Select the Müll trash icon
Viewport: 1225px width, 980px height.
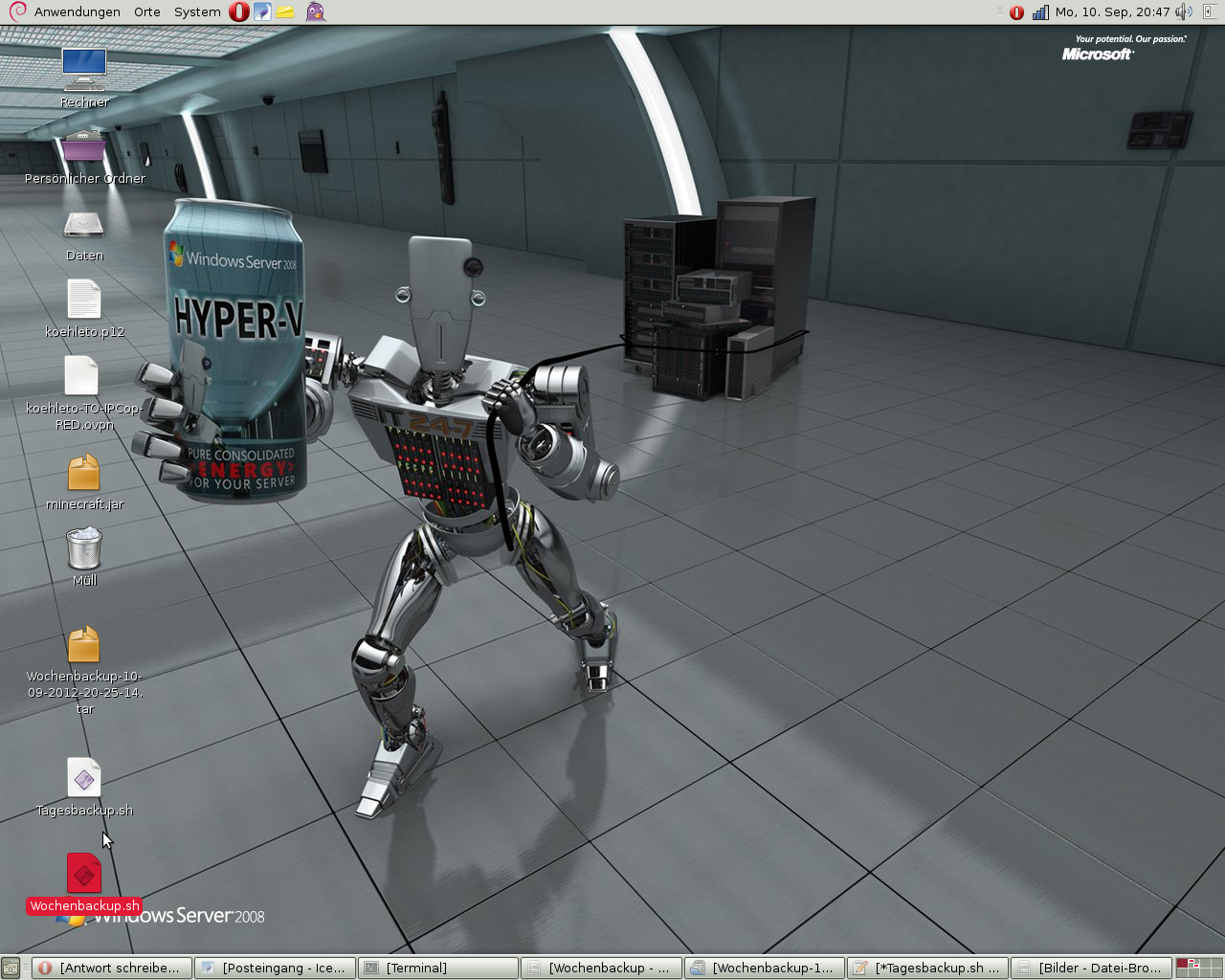[x=84, y=550]
